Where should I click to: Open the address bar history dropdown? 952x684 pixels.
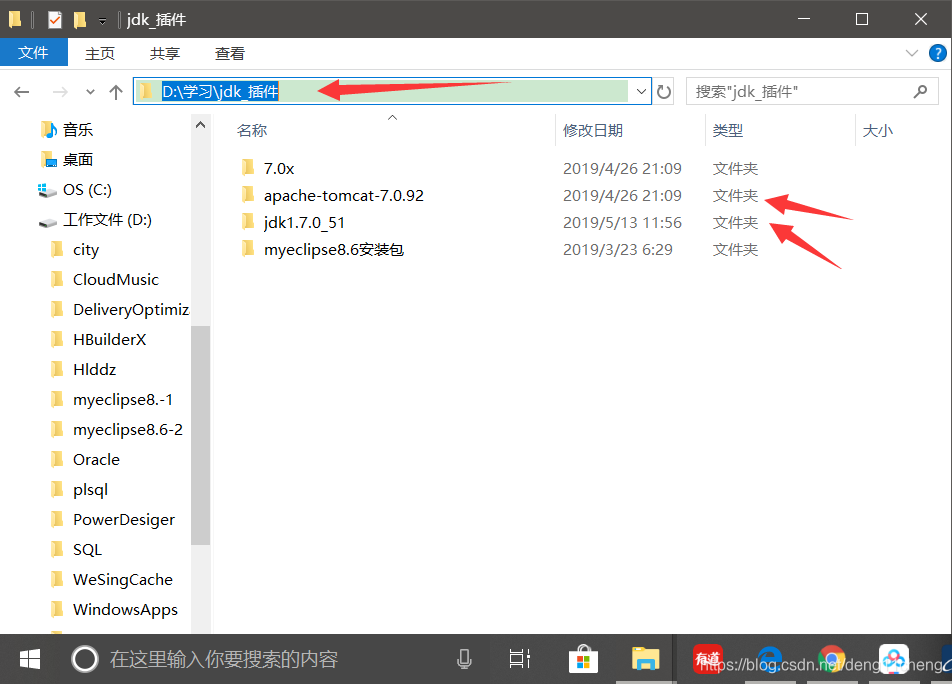pyautogui.click(x=641, y=90)
